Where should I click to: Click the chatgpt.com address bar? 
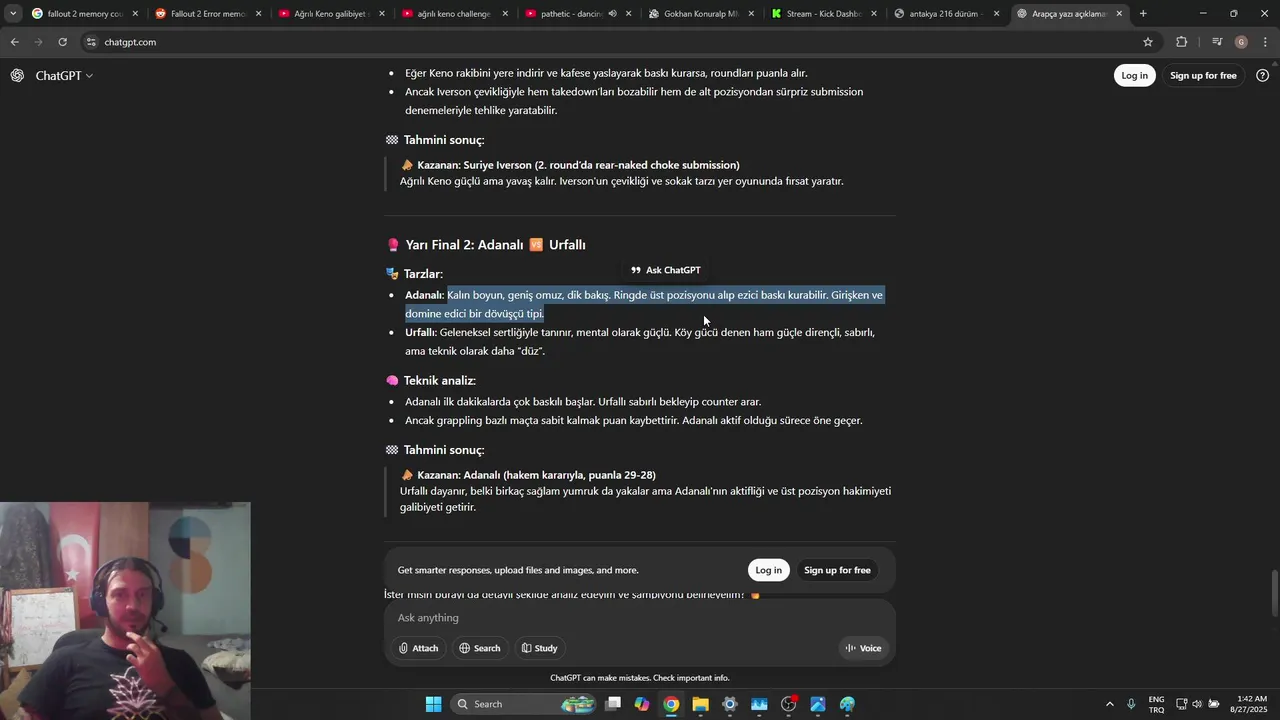620,42
